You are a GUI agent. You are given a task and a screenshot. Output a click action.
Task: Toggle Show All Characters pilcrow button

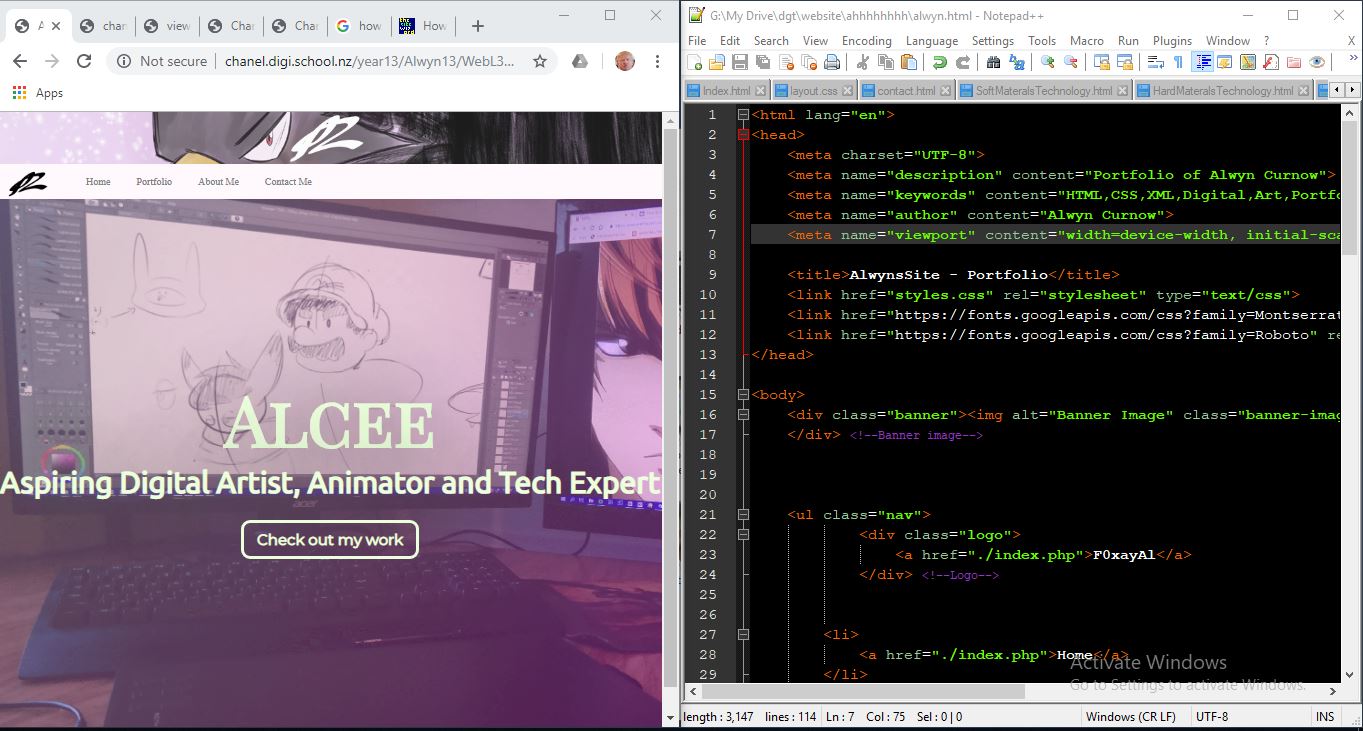click(x=1178, y=62)
